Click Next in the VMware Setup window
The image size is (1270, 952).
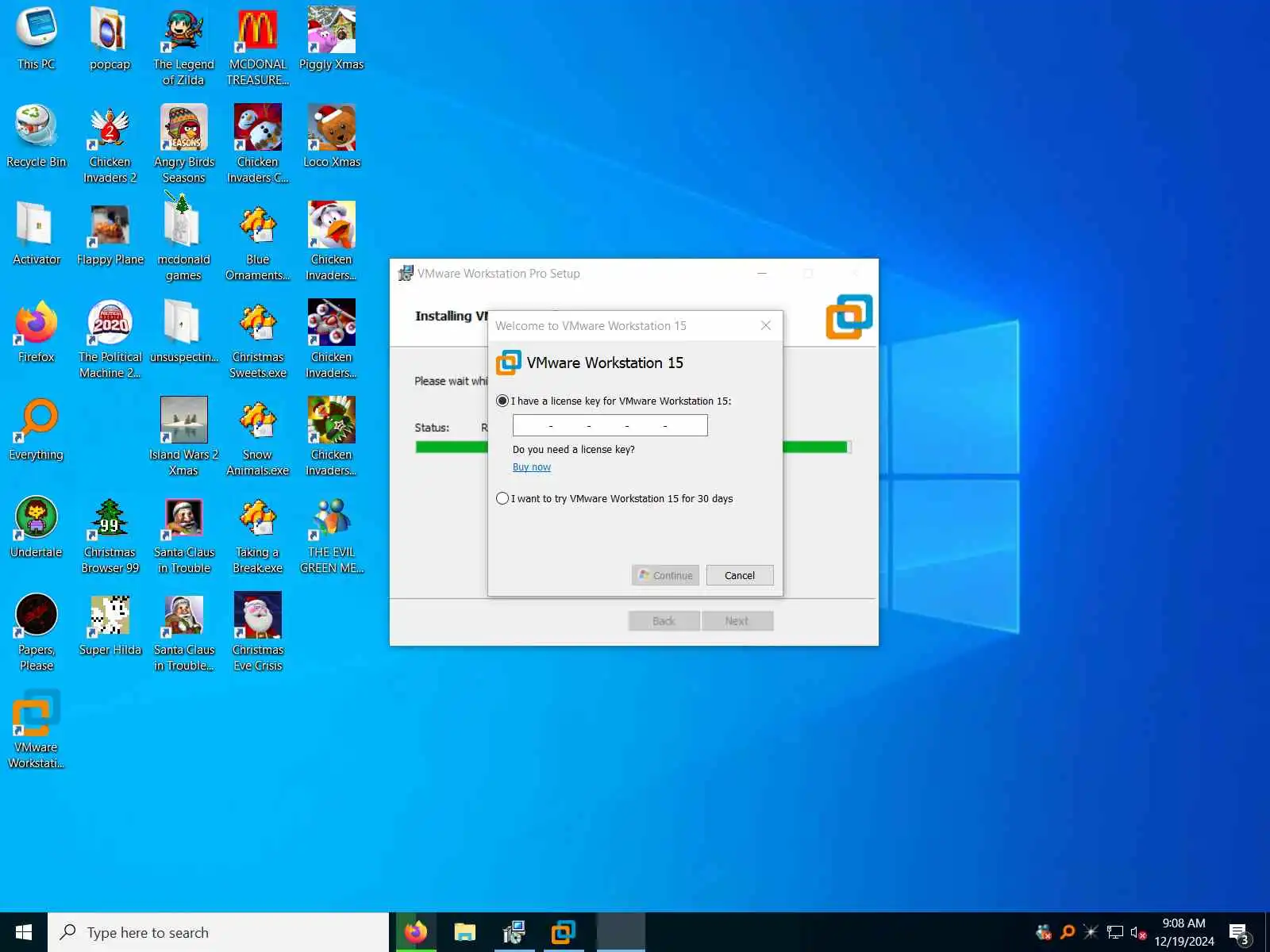(737, 621)
